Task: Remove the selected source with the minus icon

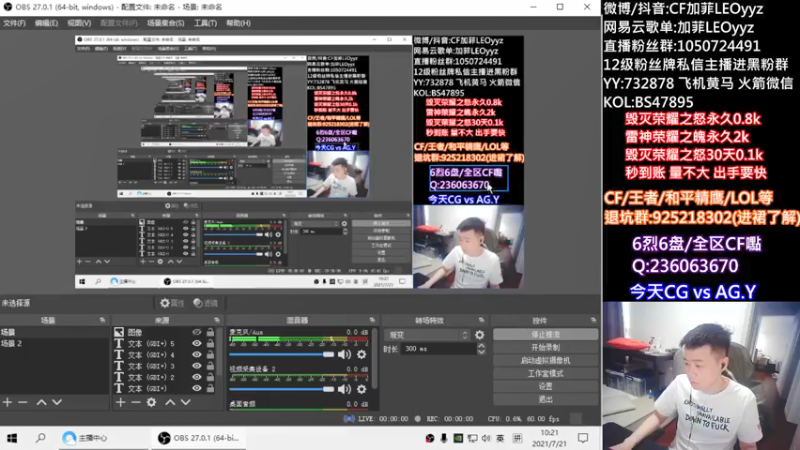Action: [135, 402]
